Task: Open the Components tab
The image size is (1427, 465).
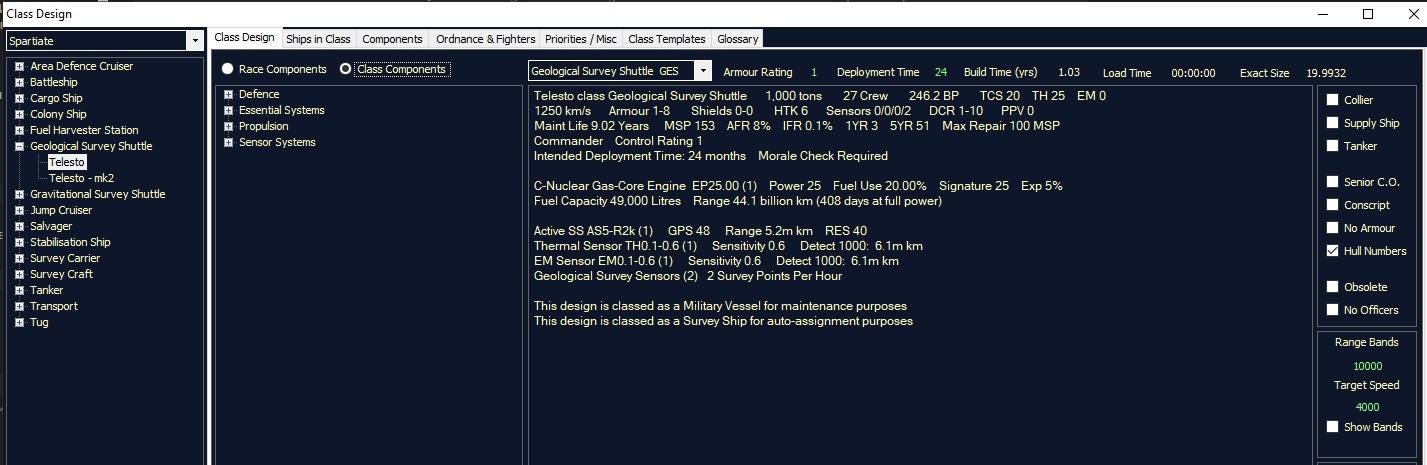Action: 392,39
